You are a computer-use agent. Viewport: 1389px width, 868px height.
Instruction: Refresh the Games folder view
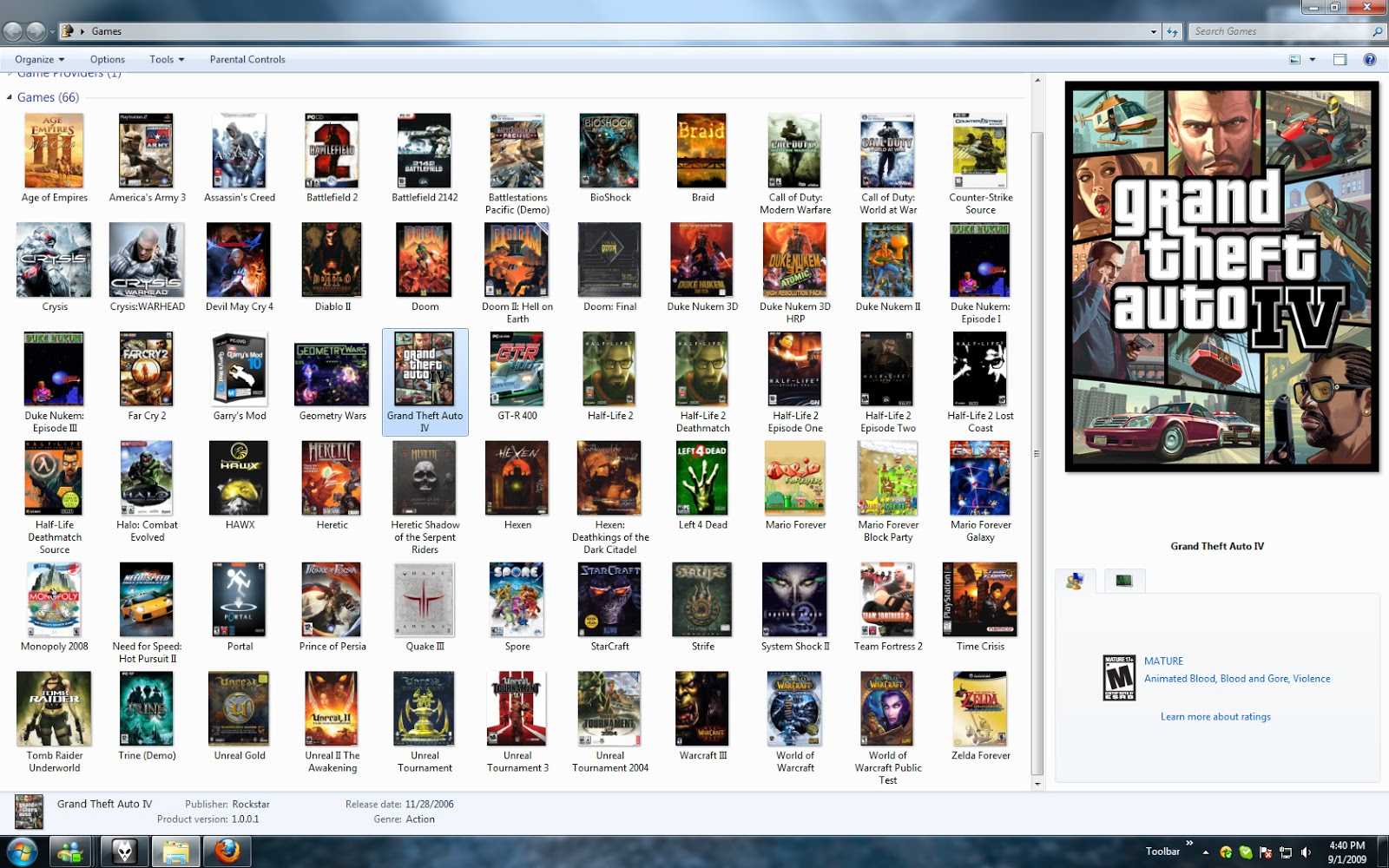click(1173, 31)
